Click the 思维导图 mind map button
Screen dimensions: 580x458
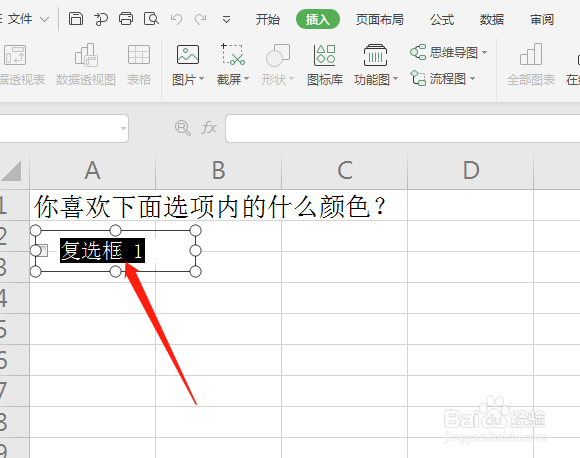click(x=444, y=53)
